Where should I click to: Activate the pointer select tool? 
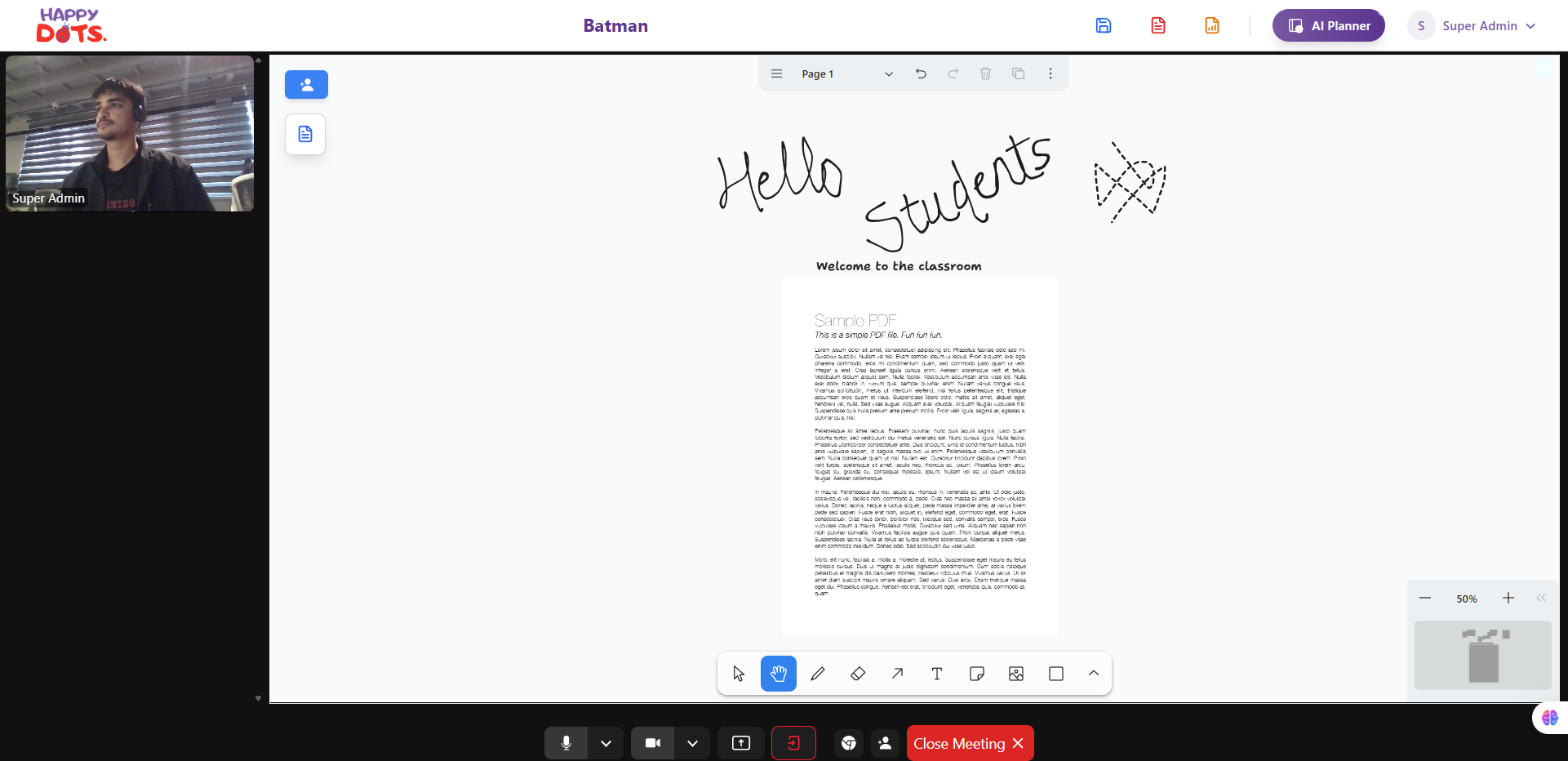[739, 674]
